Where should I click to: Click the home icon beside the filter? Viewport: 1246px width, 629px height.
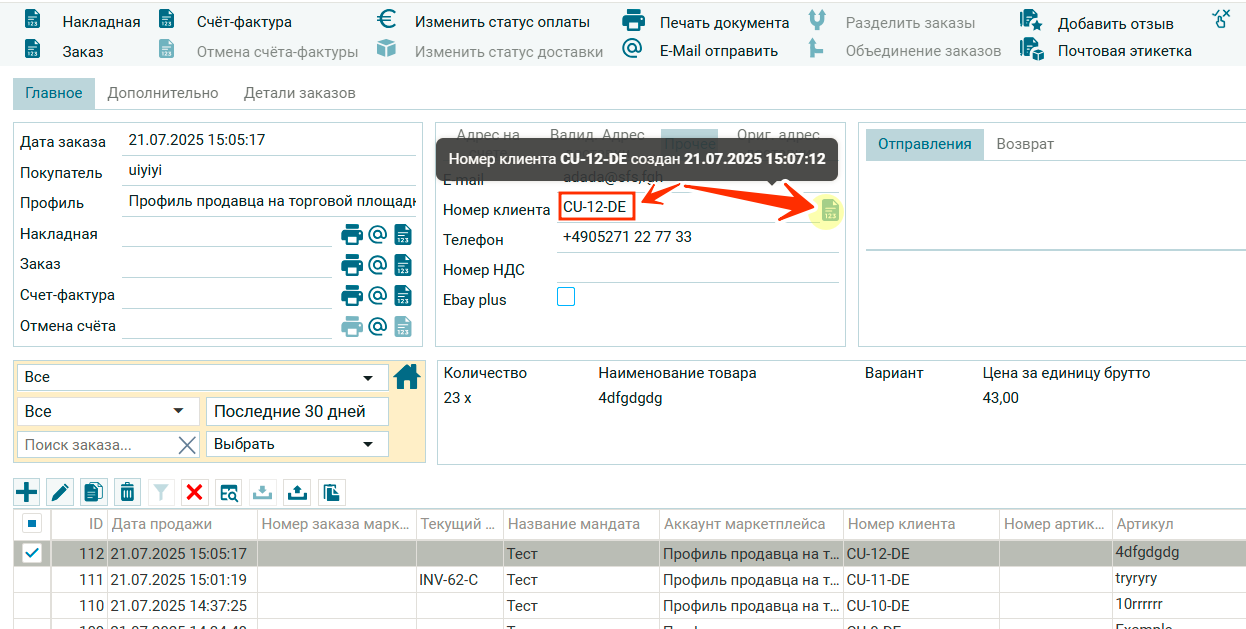click(x=406, y=376)
